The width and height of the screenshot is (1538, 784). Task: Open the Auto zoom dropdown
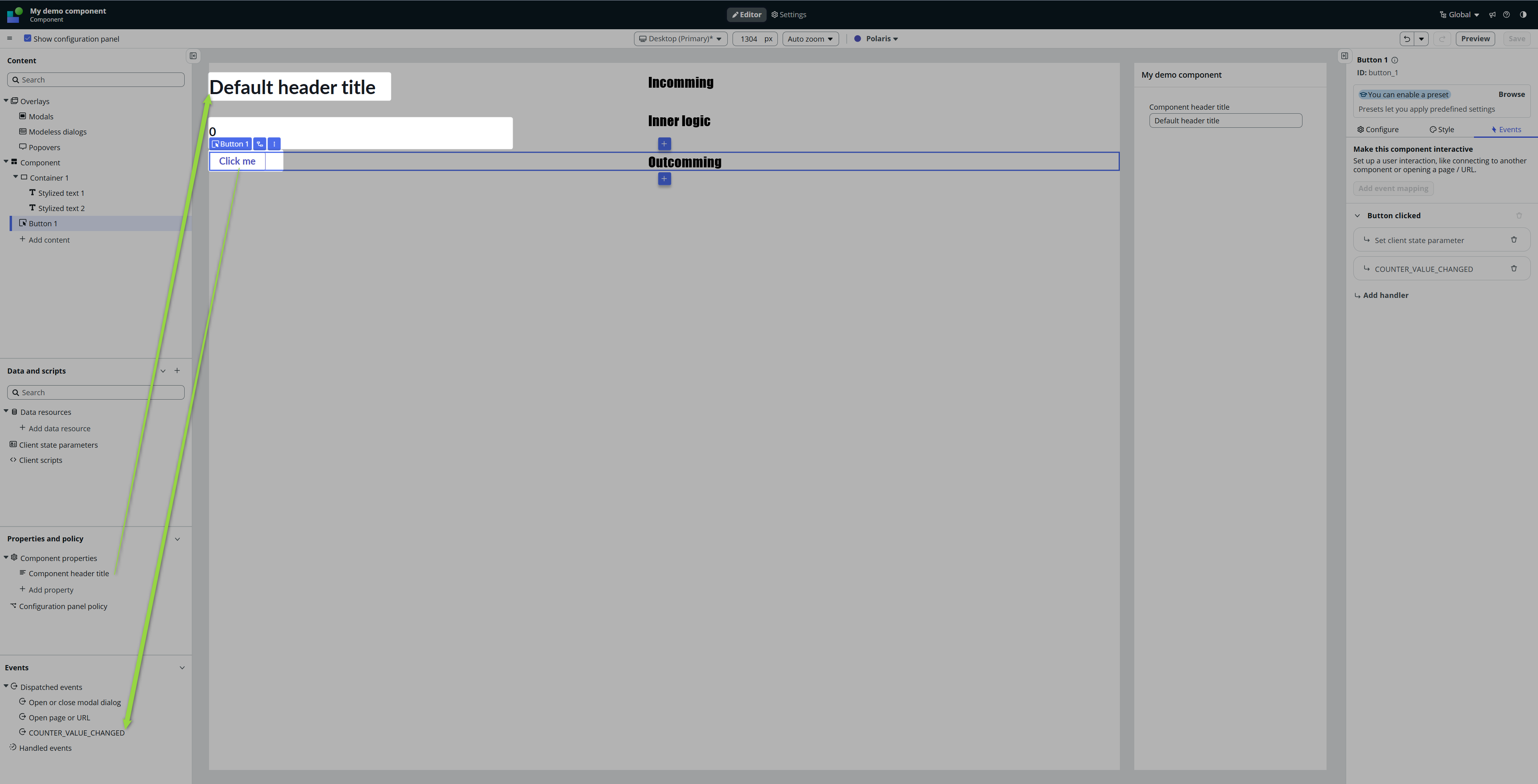809,39
